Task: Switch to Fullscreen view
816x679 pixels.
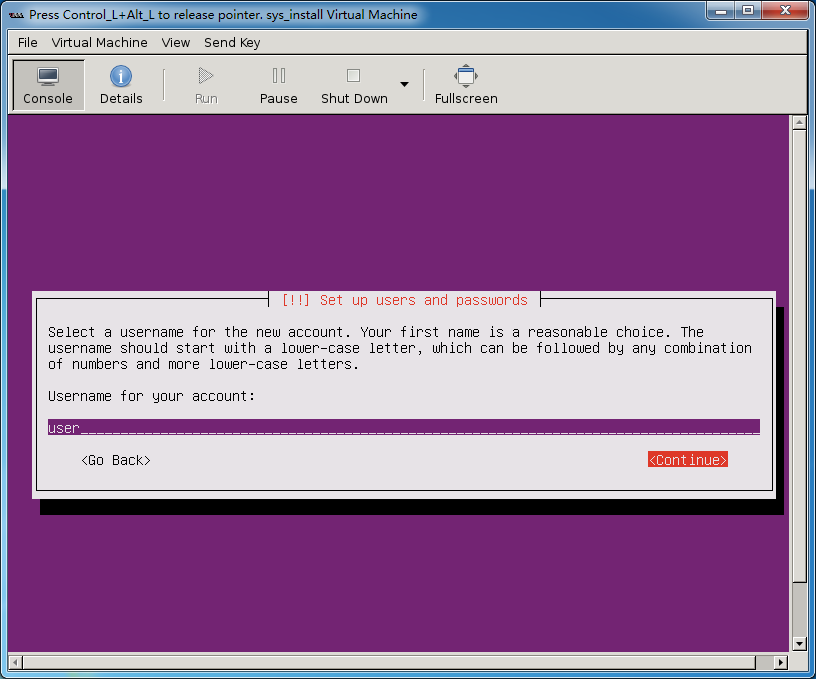Action: point(465,76)
